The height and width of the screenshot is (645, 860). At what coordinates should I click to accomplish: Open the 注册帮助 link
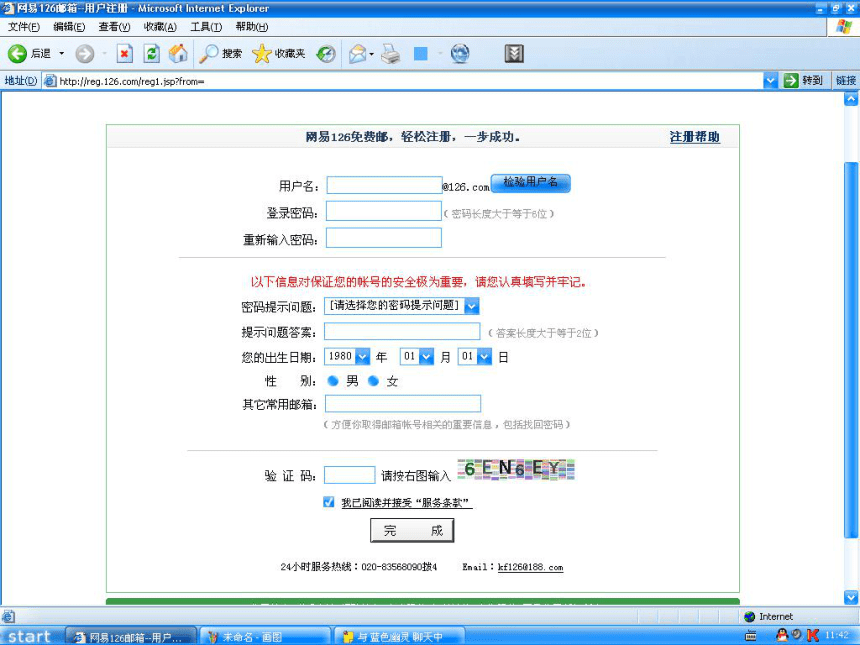(694, 137)
